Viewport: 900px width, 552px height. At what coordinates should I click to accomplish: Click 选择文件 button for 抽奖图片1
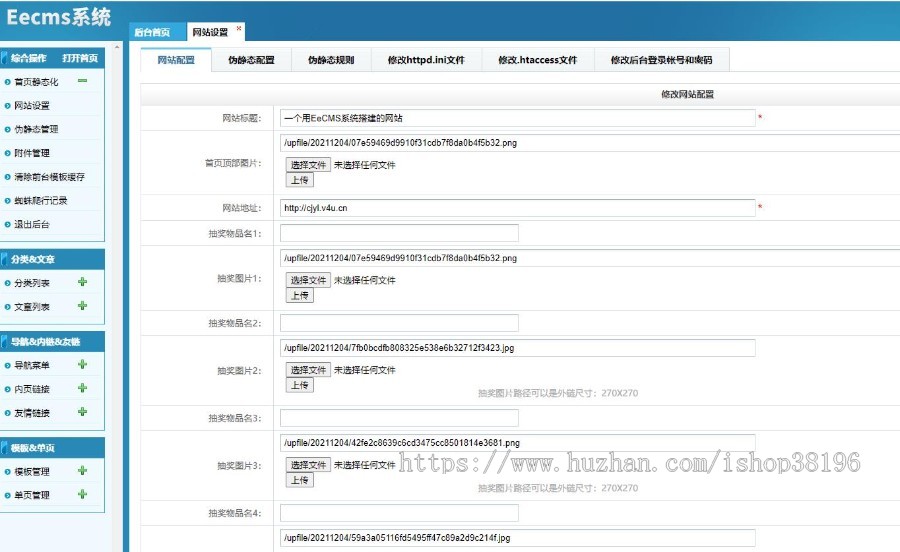[x=308, y=280]
